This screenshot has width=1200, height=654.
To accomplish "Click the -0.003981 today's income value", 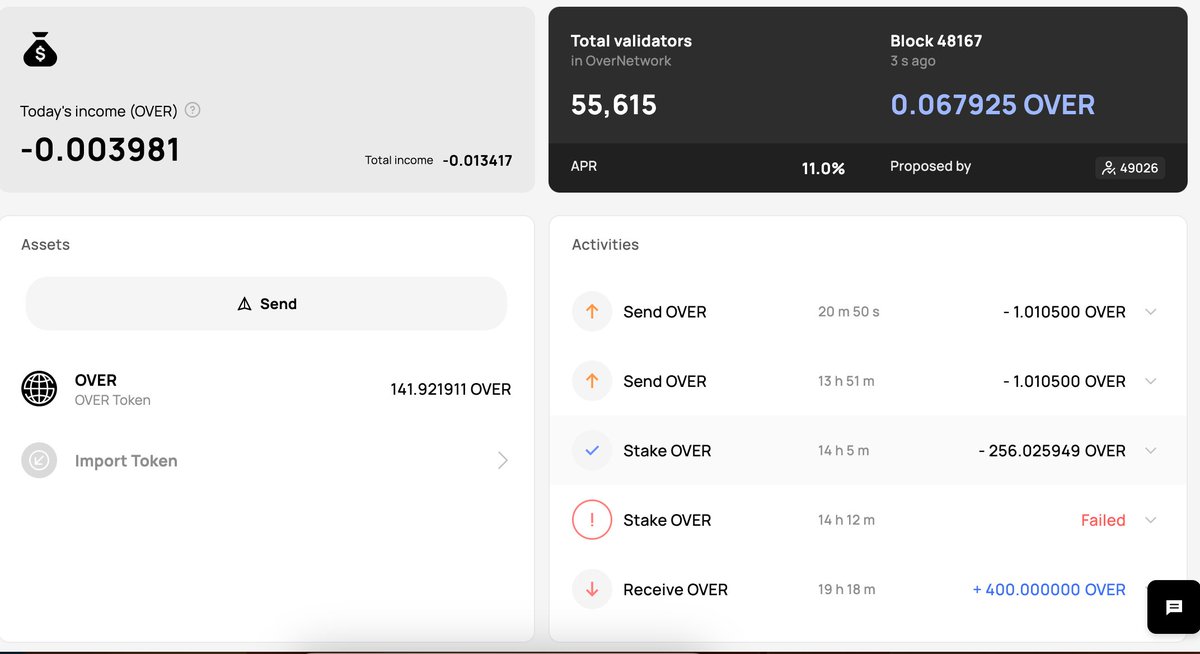I will pos(100,150).
